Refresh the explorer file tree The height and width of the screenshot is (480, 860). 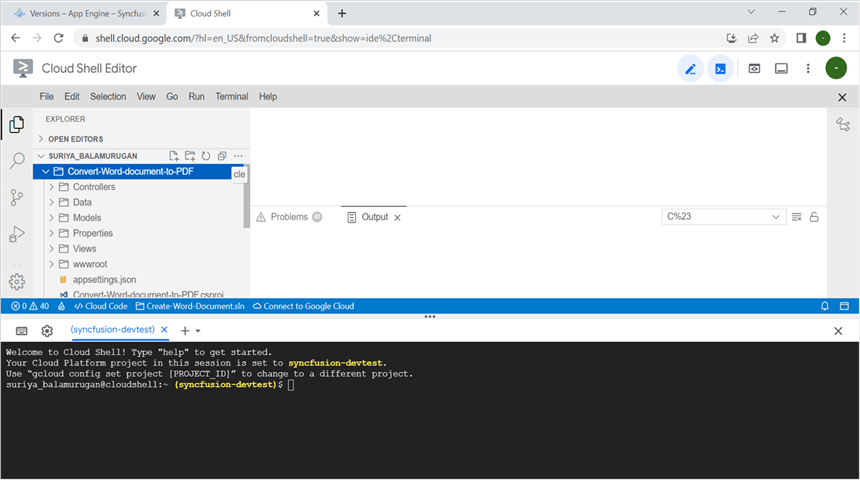[206, 156]
